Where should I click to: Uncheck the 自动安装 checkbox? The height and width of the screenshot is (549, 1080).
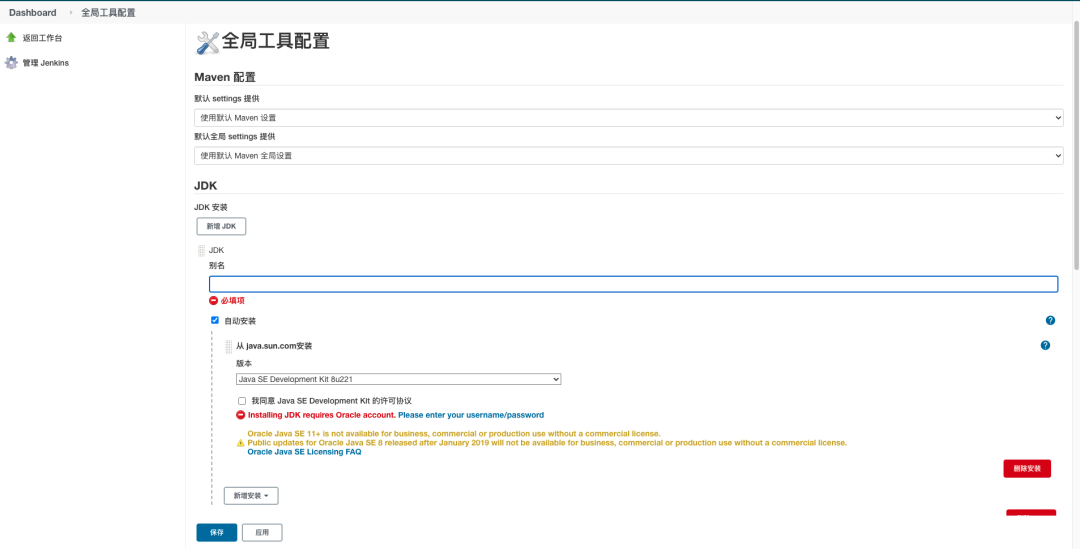(215, 320)
